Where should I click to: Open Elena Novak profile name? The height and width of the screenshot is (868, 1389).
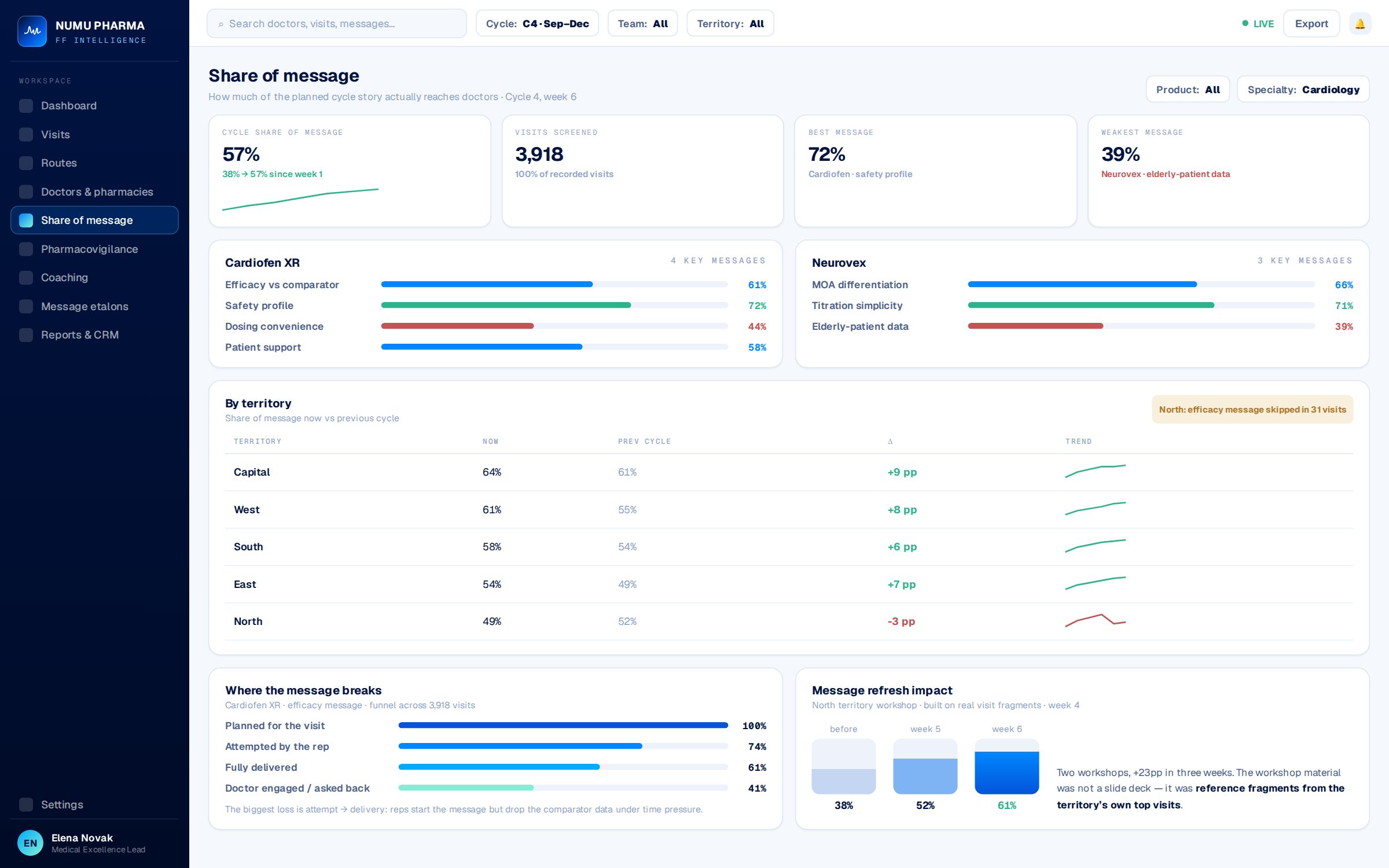coord(82,838)
